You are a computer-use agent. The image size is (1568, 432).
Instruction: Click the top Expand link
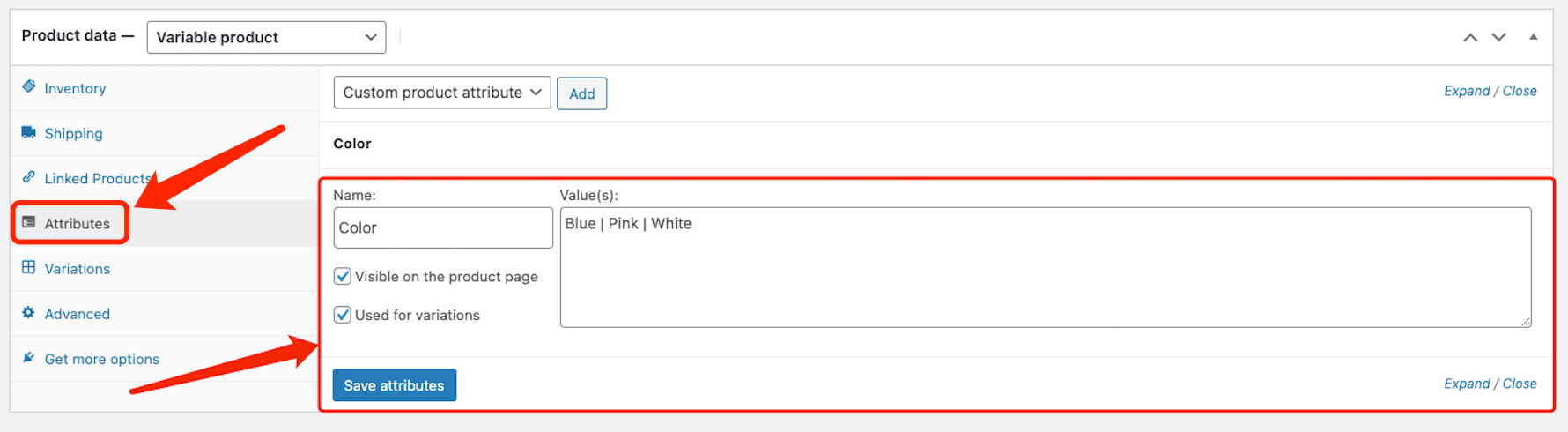[1467, 91]
